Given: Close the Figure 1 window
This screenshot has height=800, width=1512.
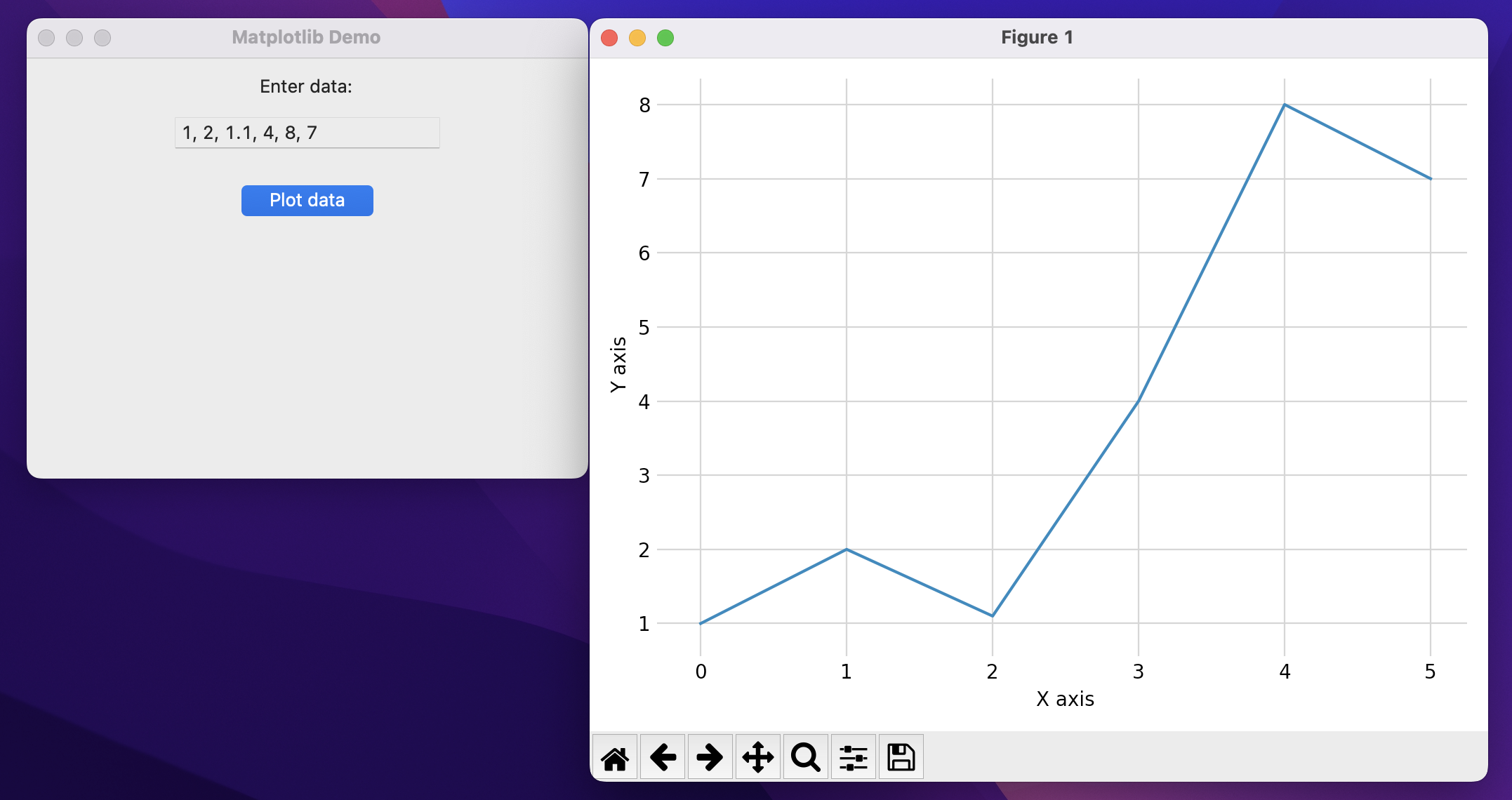Looking at the screenshot, I should [609, 38].
